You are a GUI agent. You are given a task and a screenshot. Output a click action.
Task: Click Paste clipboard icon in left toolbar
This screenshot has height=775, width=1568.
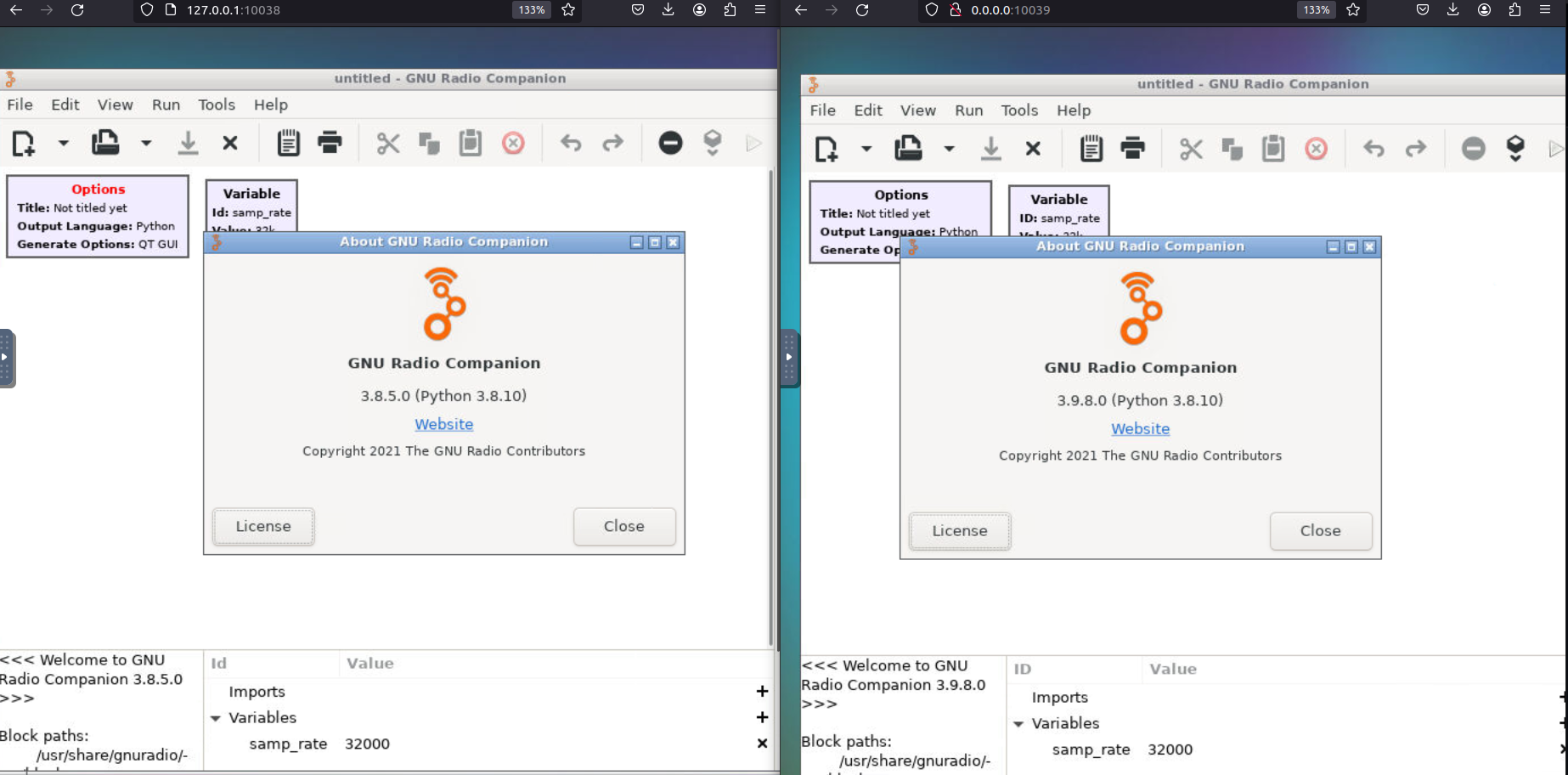click(x=471, y=143)
